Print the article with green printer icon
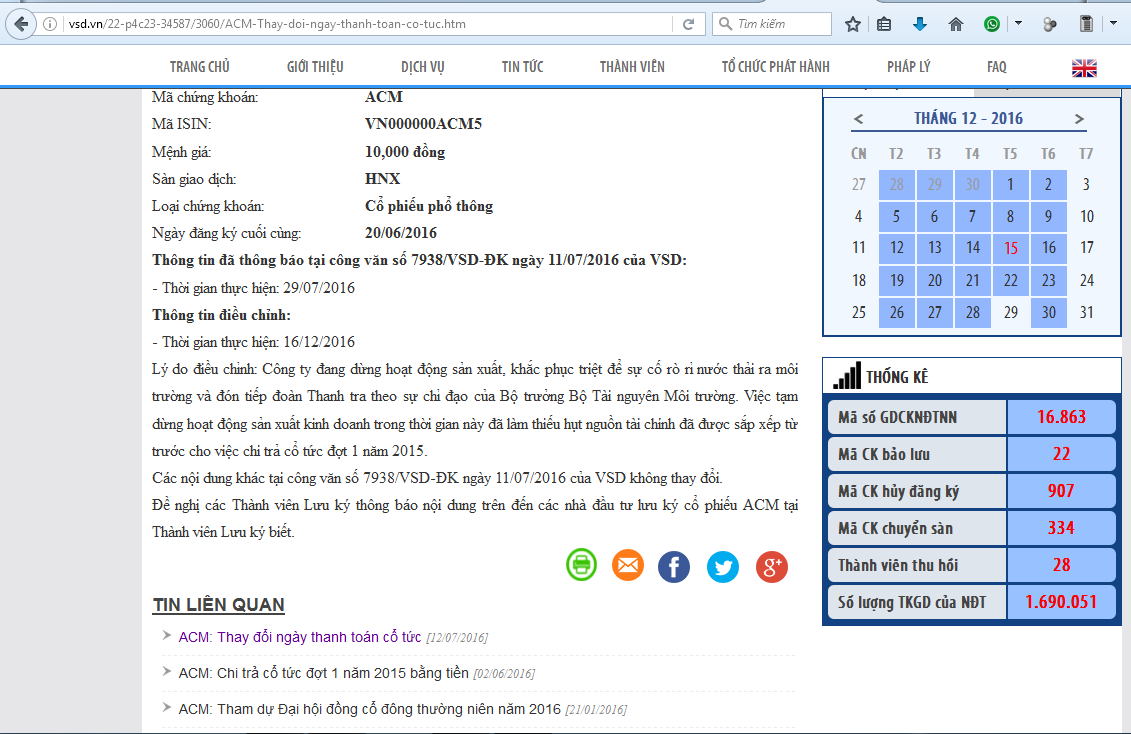1131x734 pixels. pyautogui.click(x=581, y=565)
